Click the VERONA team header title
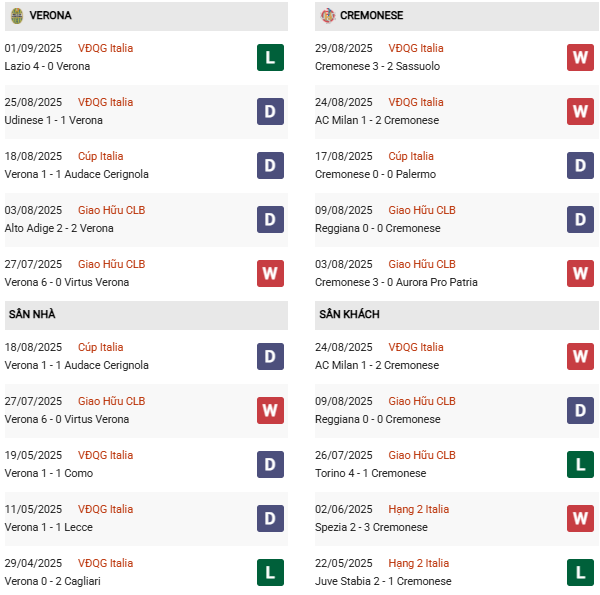Image resolution: width=600 pixels, height=595 pixels. click(50, 16)
